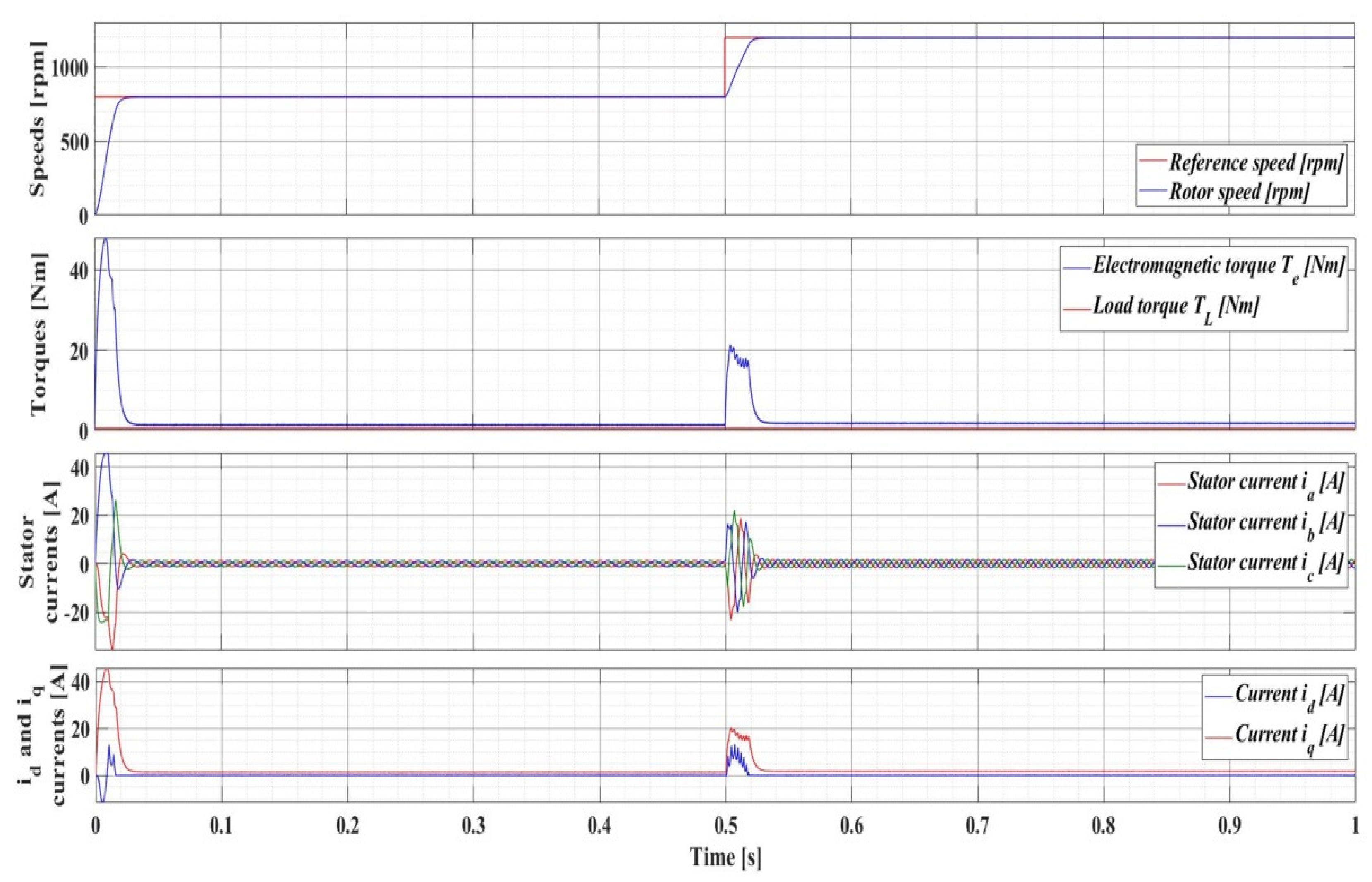Click the Time [s] axis label
The width and height of the screenshot is (1372, 882).
(x=725, y=858)
